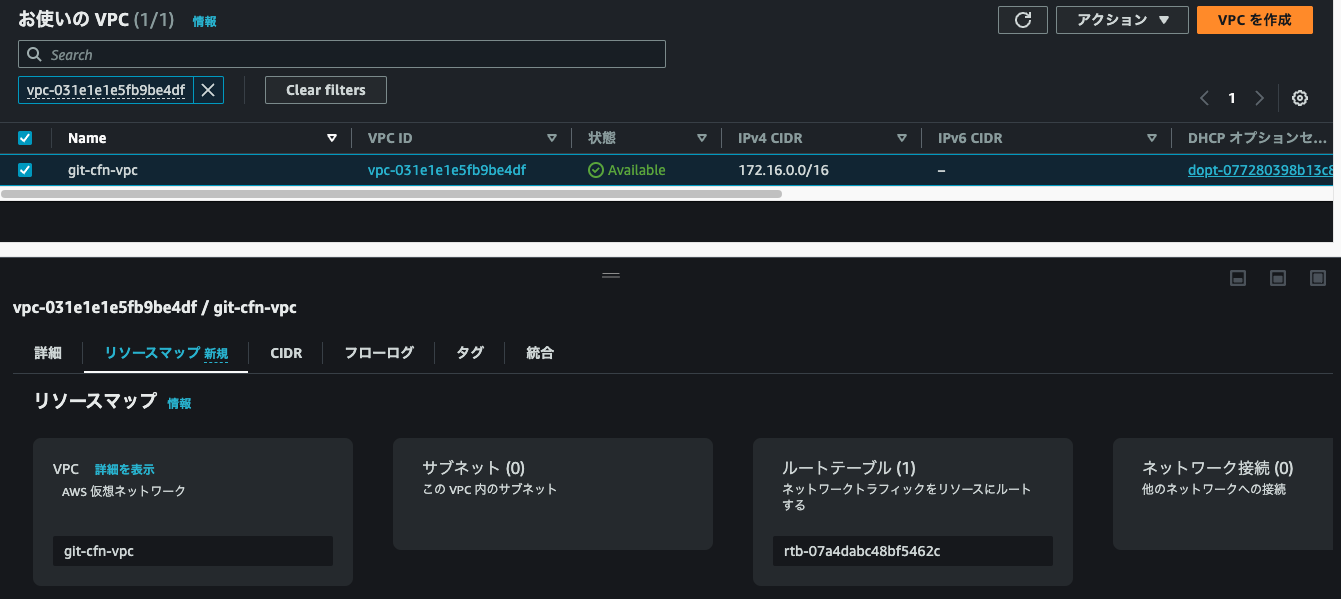
Task: Switch to the フローログ tab
Action: (378, 352)
